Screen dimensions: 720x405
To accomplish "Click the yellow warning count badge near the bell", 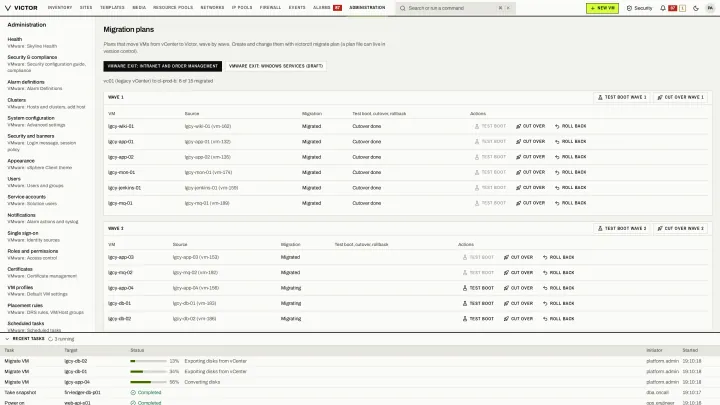I will click(x=682, y=8).
